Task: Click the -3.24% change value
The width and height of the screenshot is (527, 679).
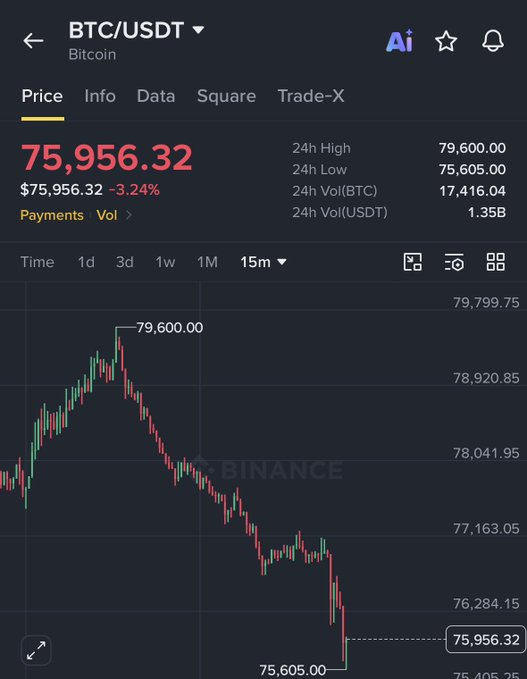Action: pyautogui.click(x=134, y=190)
